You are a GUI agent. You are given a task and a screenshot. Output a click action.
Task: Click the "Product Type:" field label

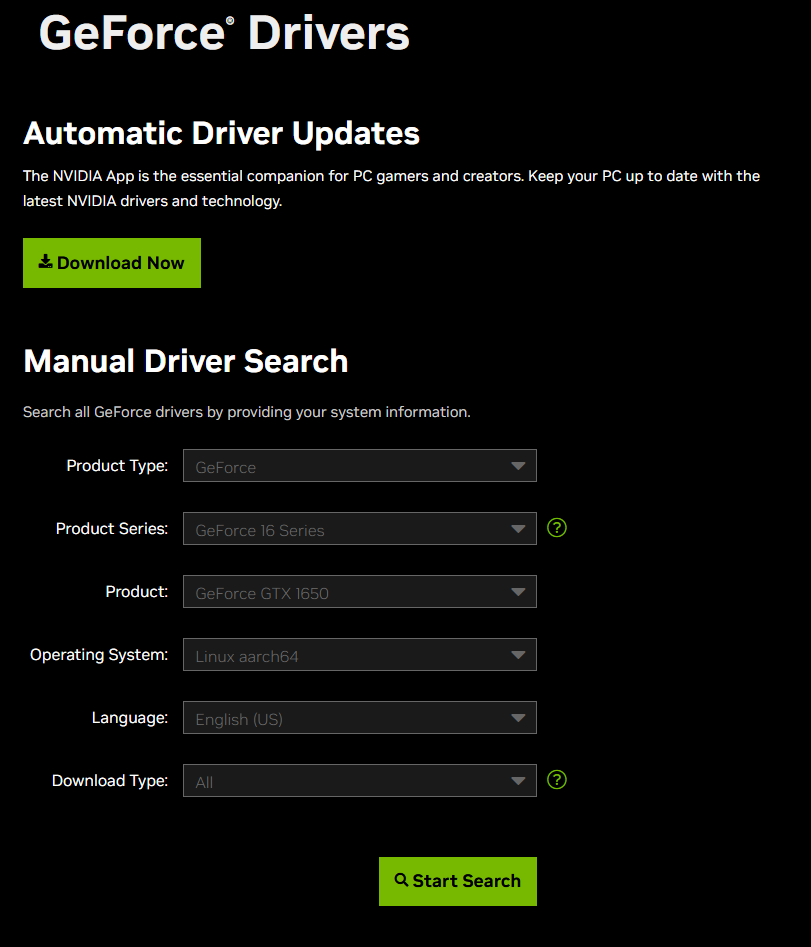coord(117,466)
